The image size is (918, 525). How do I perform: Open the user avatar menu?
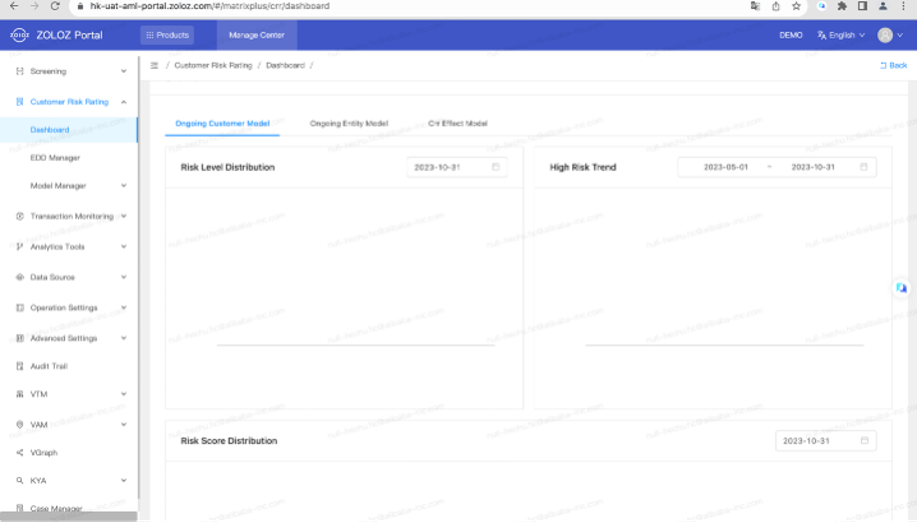point(890,35)
